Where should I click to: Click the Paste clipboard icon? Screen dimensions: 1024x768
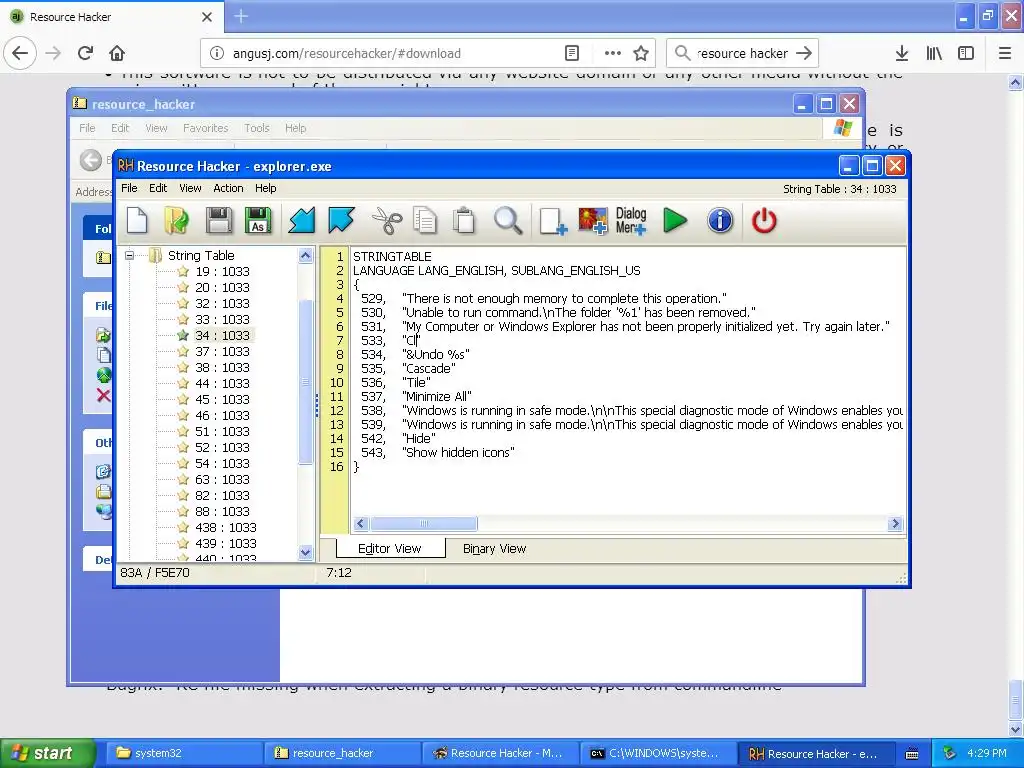(x=464, y=221)
